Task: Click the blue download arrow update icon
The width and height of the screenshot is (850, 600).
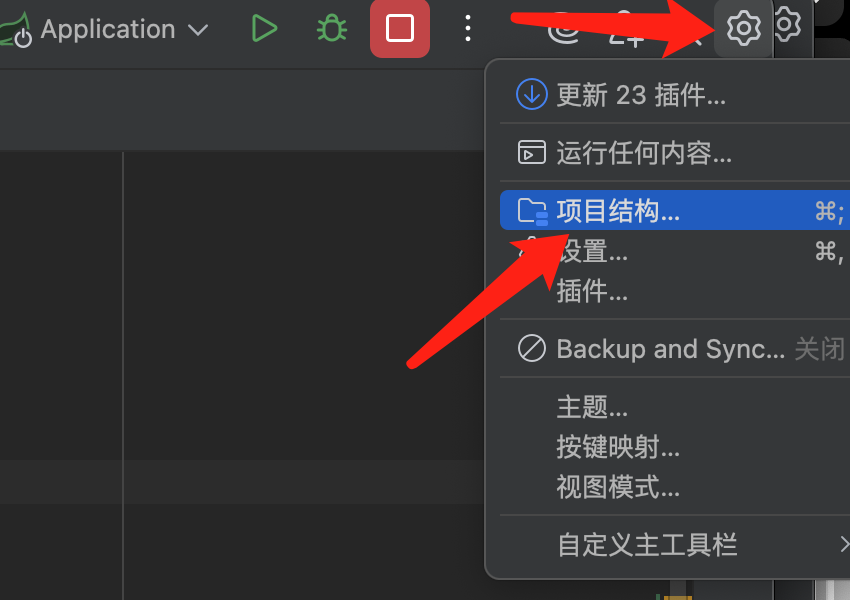Action: click(531, 94)
